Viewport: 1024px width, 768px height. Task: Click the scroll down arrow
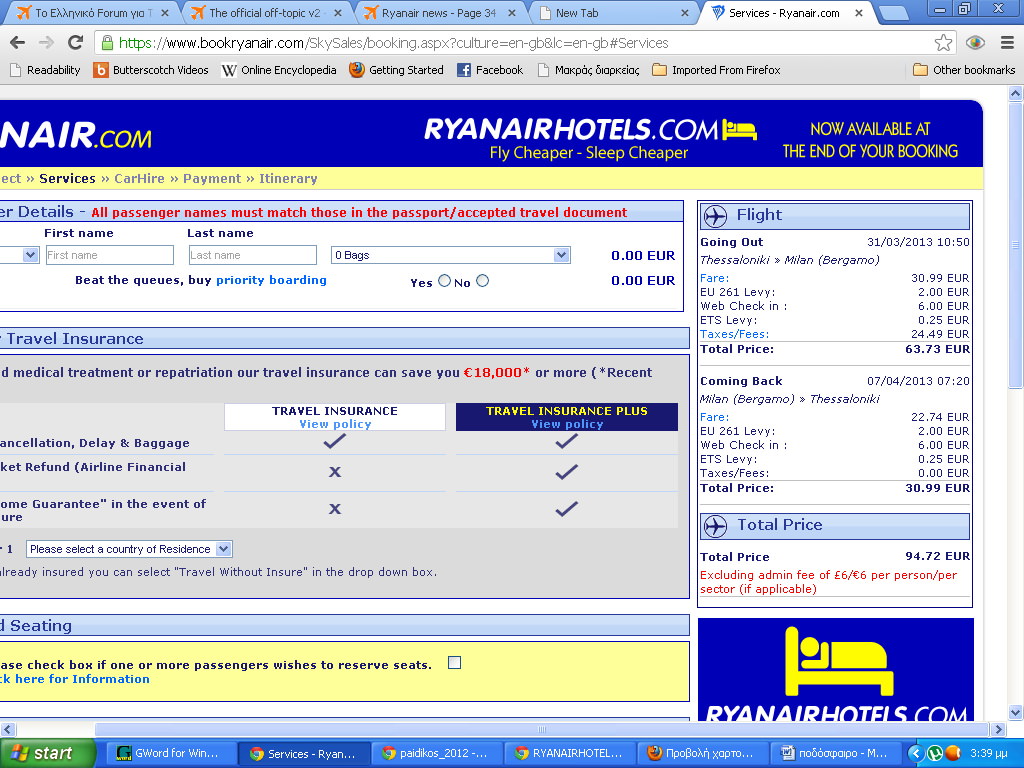tap(1016, 712)
